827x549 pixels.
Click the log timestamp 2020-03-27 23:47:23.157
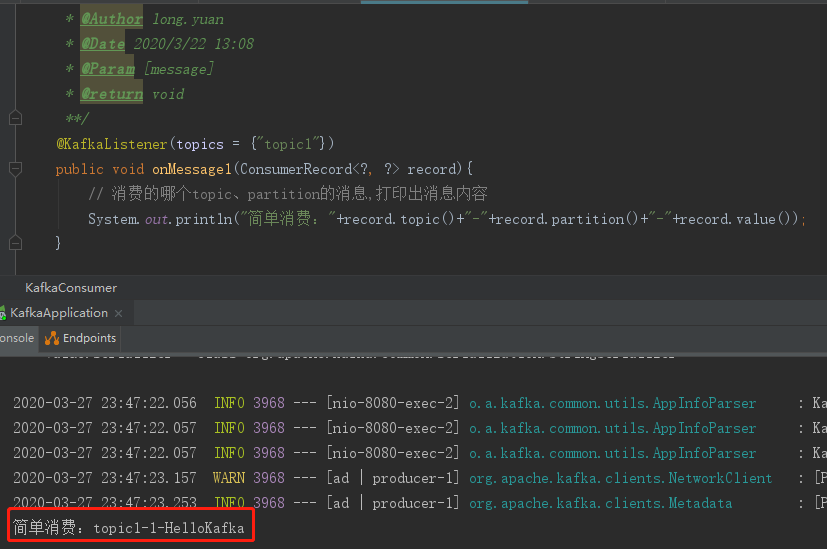point(104,478)
